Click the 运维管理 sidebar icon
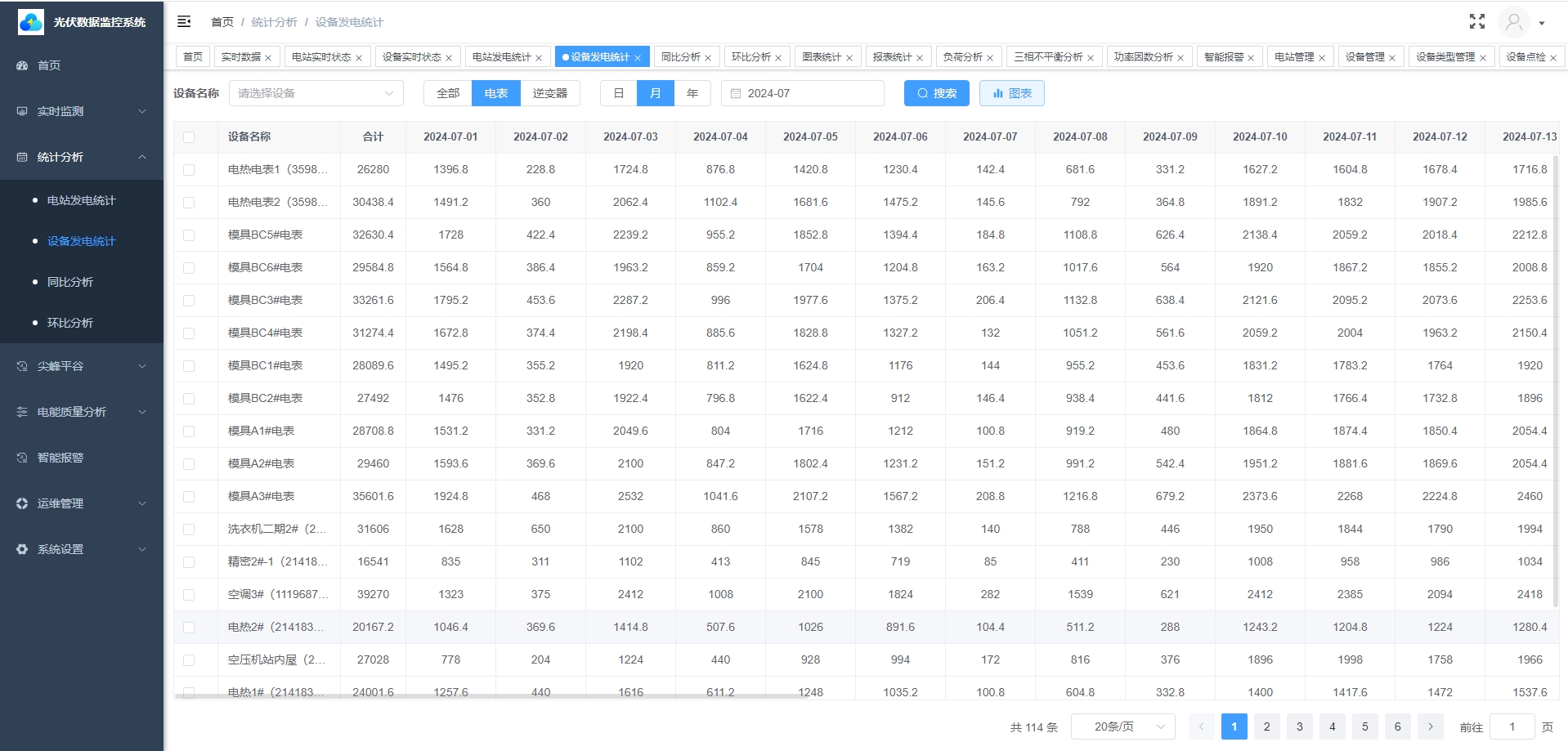The image size is (1568, 751). click(22, 503)
